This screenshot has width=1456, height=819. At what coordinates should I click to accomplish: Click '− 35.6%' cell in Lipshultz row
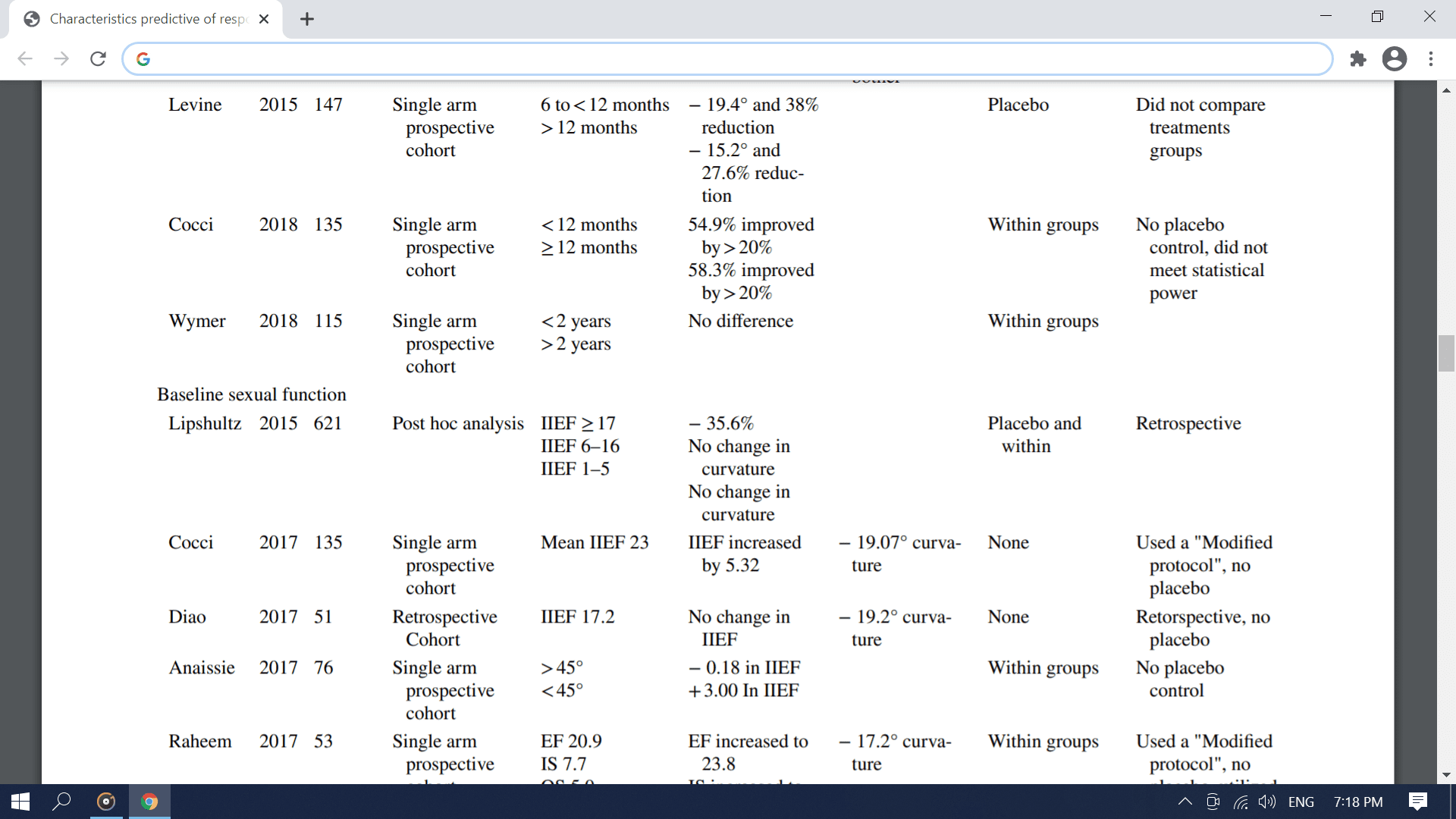click(x=721, y=424)
